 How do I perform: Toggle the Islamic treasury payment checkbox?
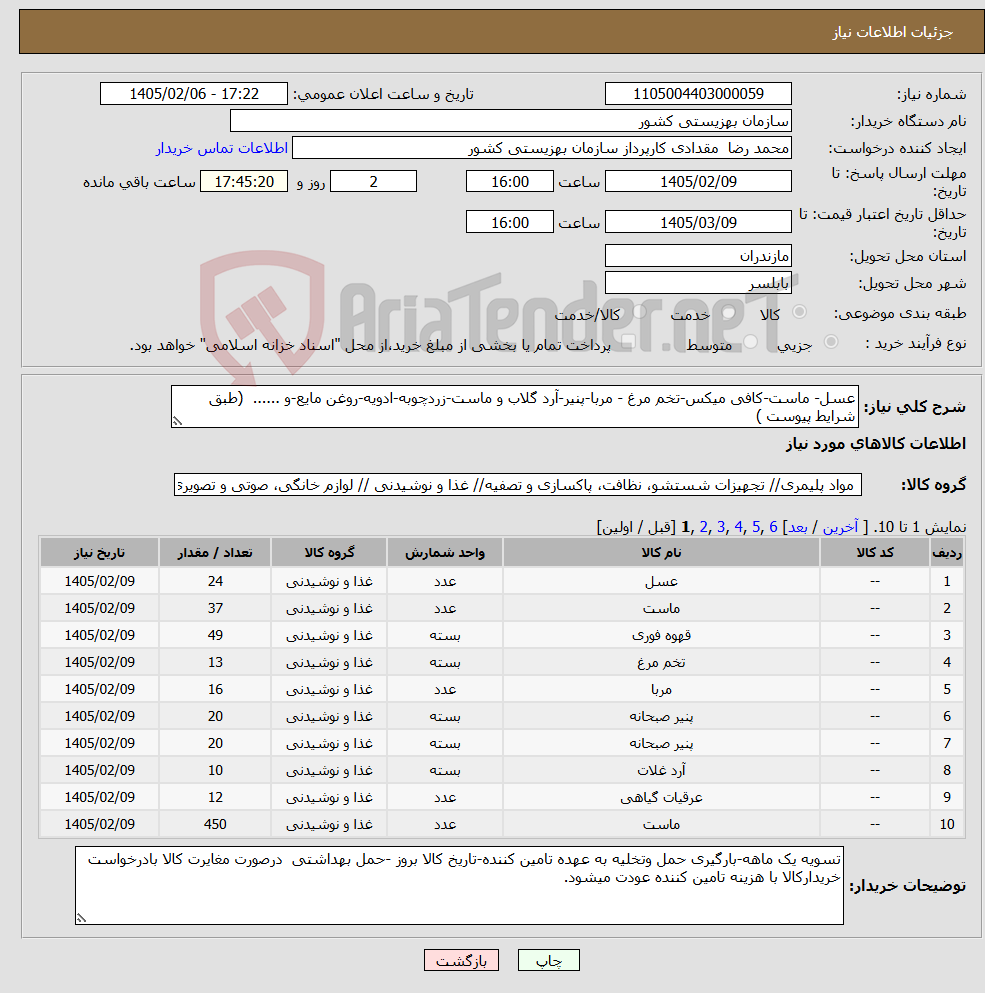click(627, 342)
